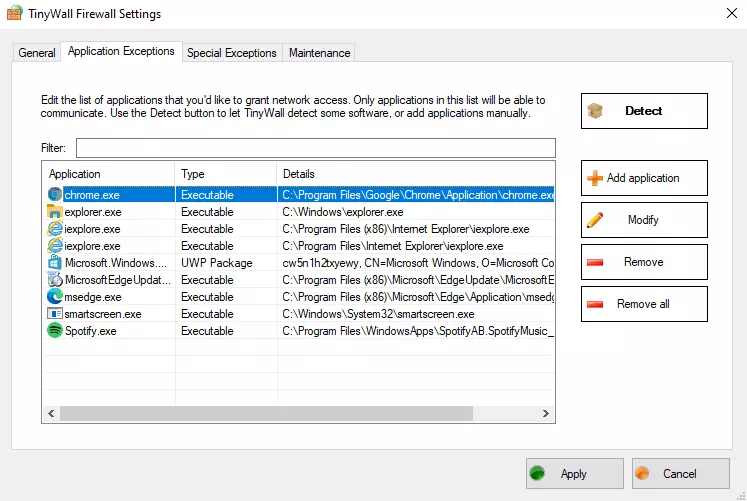Click the left scroll arrow of the list
This screenshot has width=747, height=501.
(51, 413)
